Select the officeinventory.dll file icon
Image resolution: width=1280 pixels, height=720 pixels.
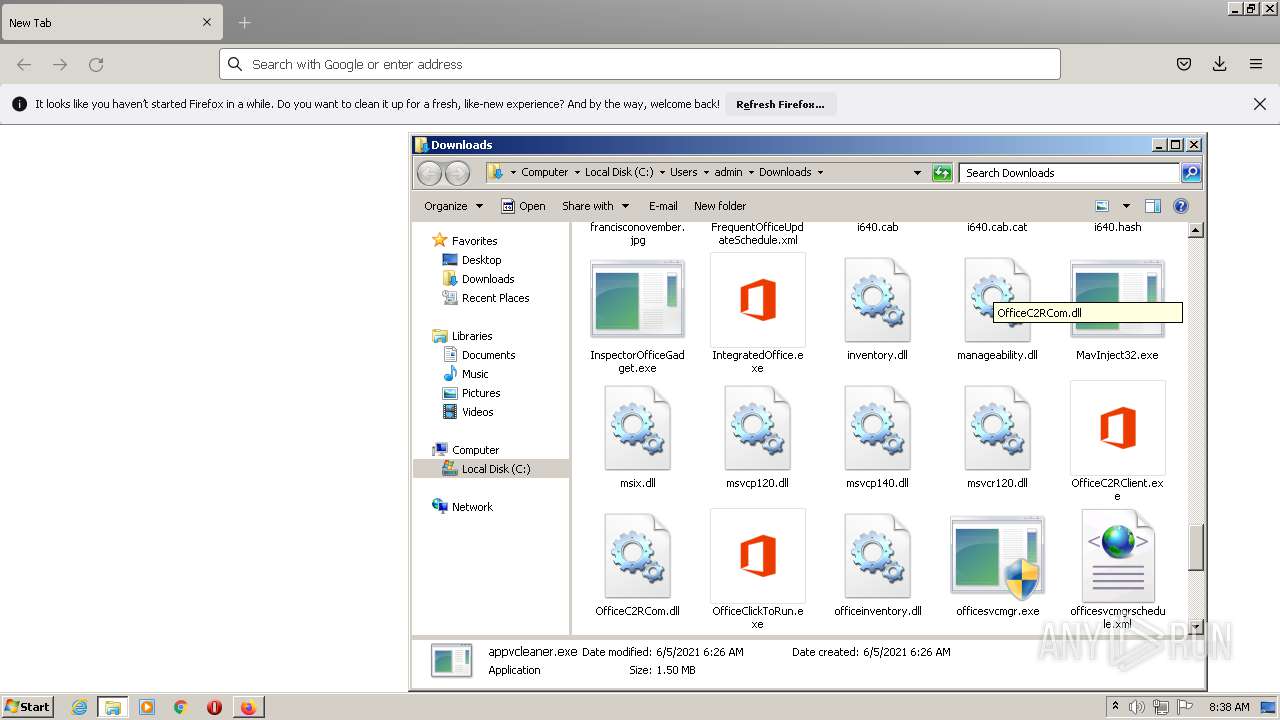877,556
